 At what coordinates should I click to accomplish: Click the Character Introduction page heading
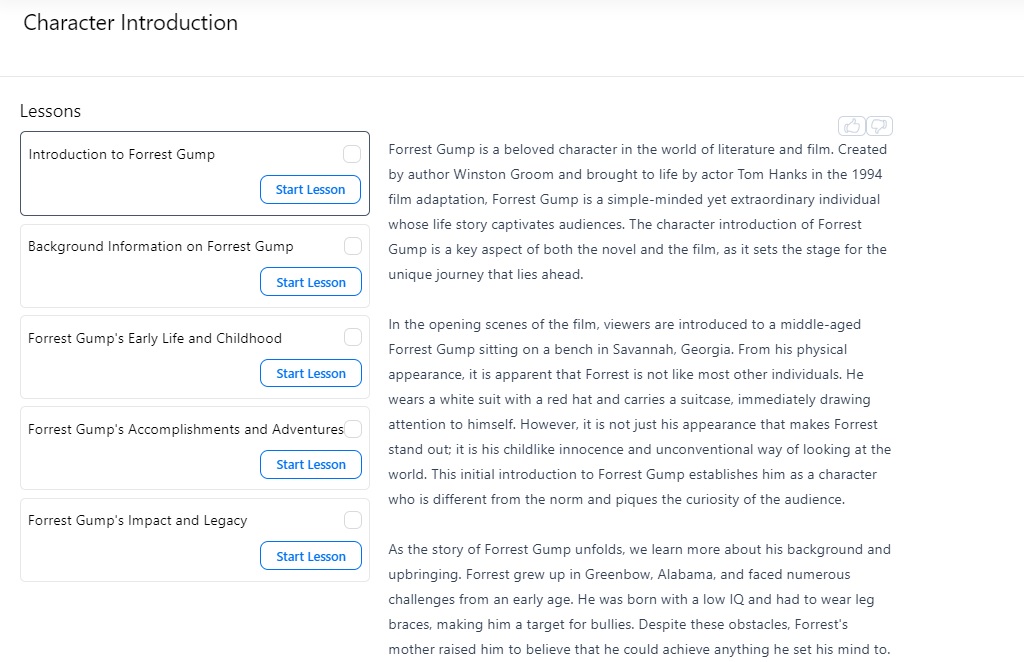(130, 23)
